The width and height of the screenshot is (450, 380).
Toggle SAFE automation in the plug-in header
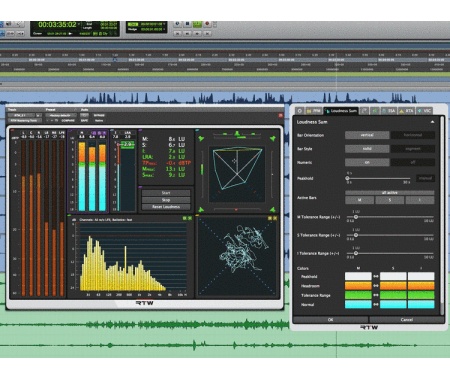84,120
